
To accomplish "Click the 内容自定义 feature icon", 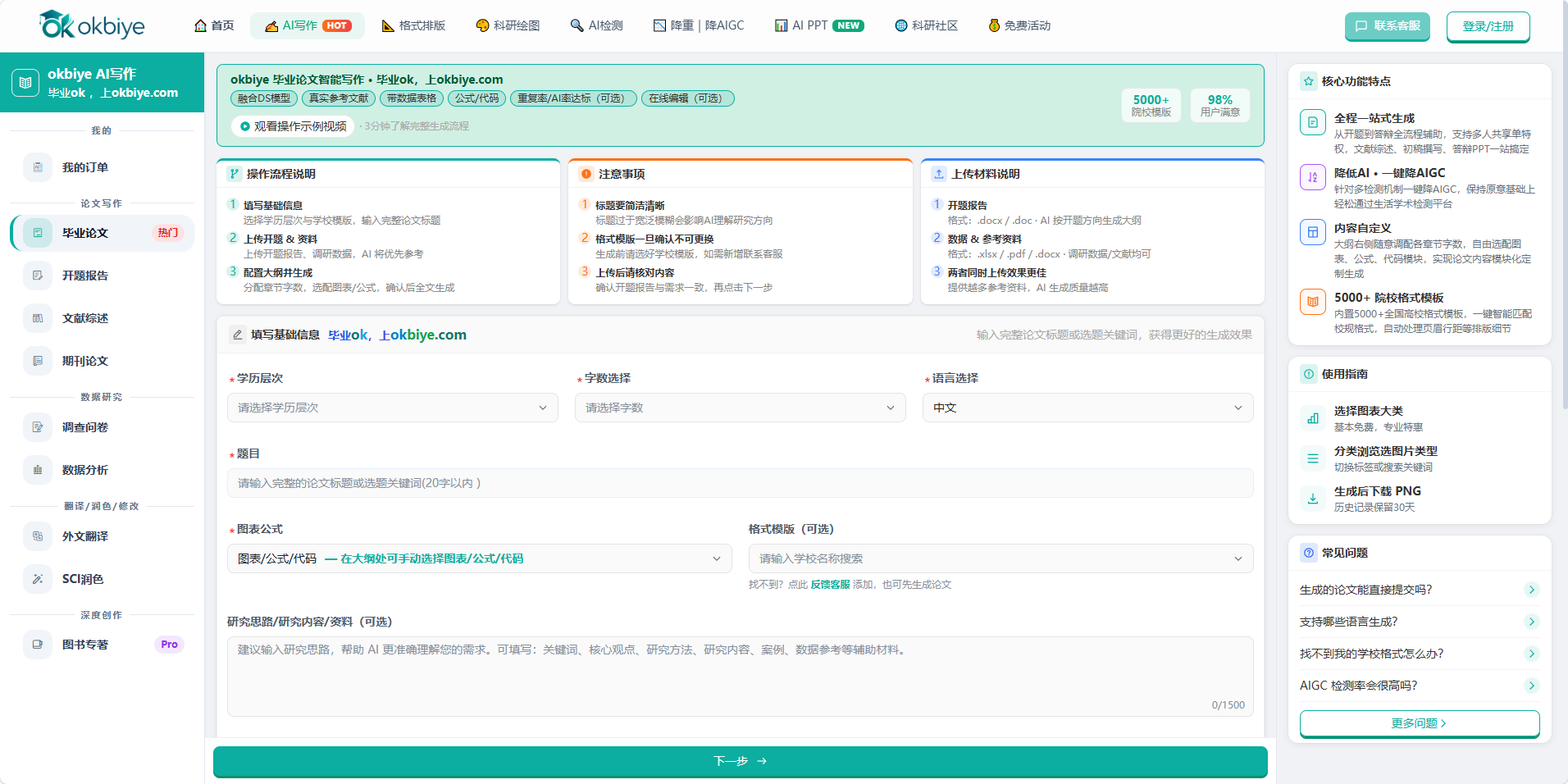I will tap(1313, 232).
